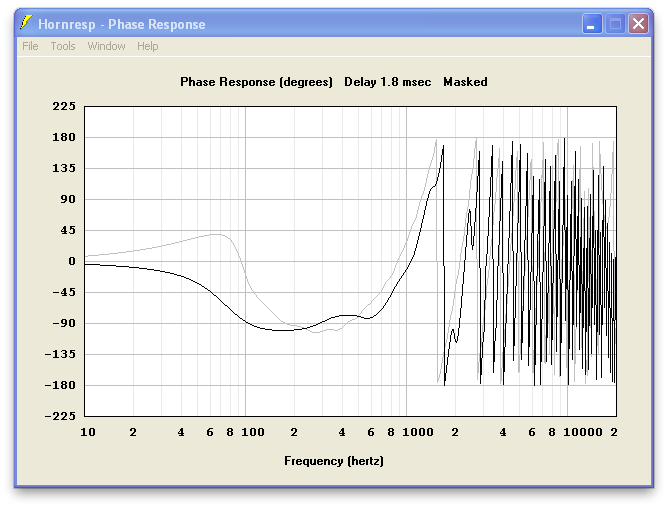
Task: Click the -180 y-axis value
Action: click(x=60, y=385)
